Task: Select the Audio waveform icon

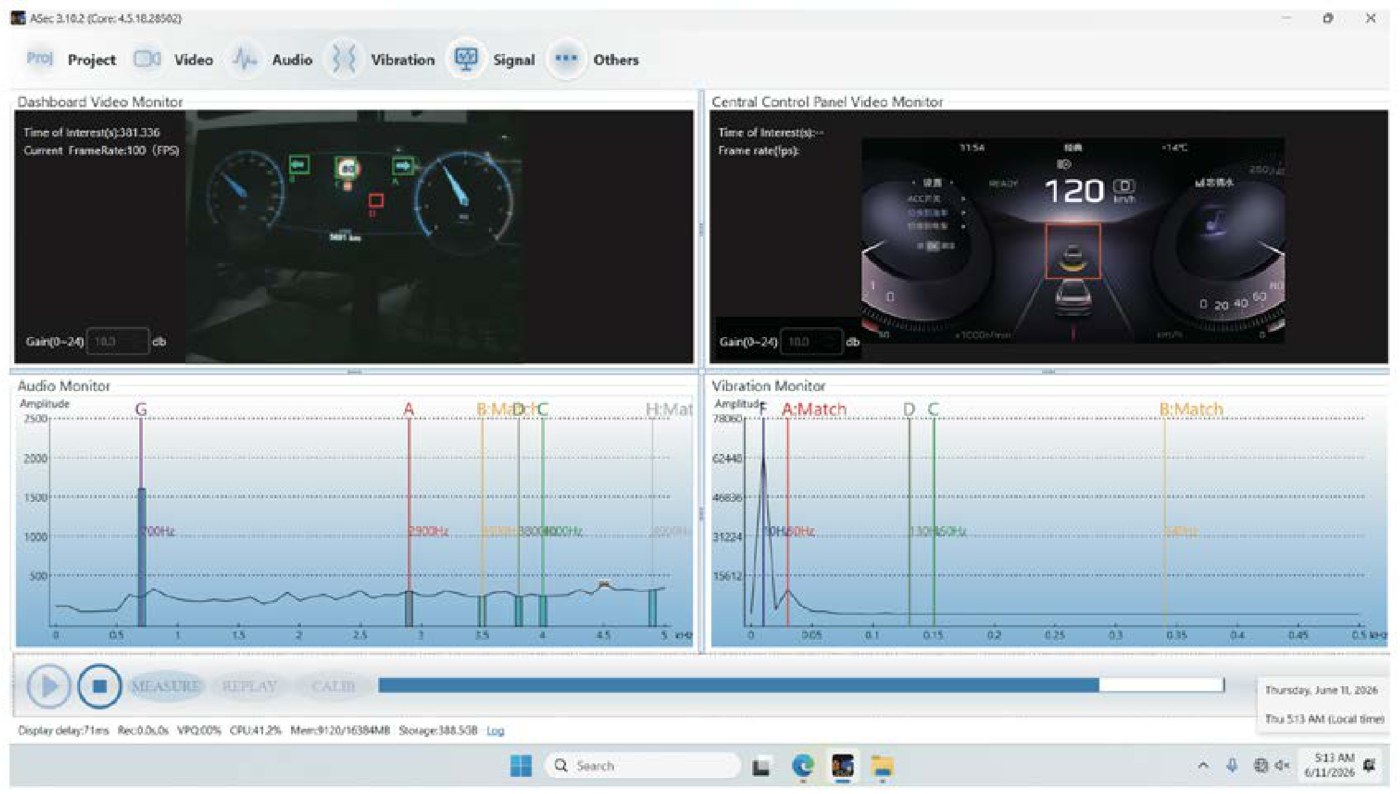Action: [x=245, y=59]
